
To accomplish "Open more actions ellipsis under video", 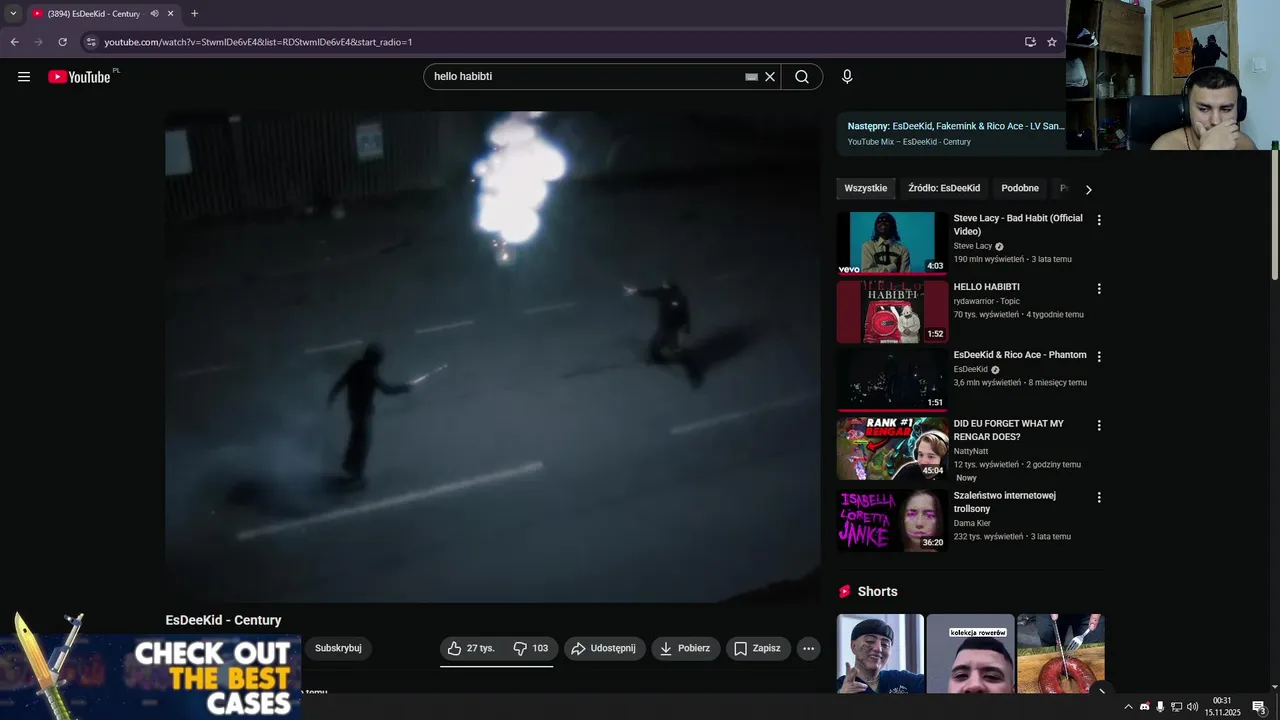I will (808, 648).
